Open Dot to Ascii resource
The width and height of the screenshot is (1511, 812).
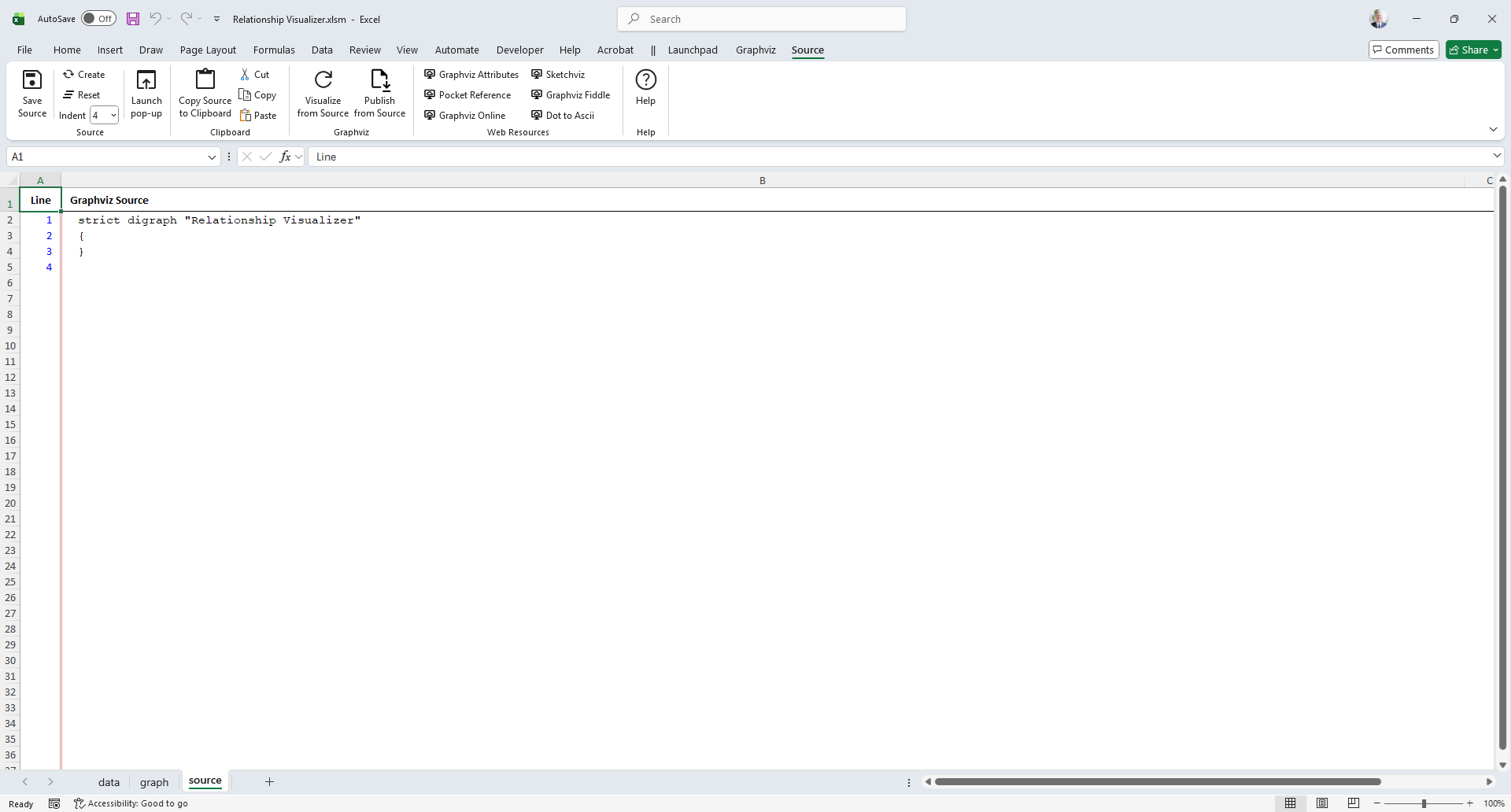click(563, 116)
